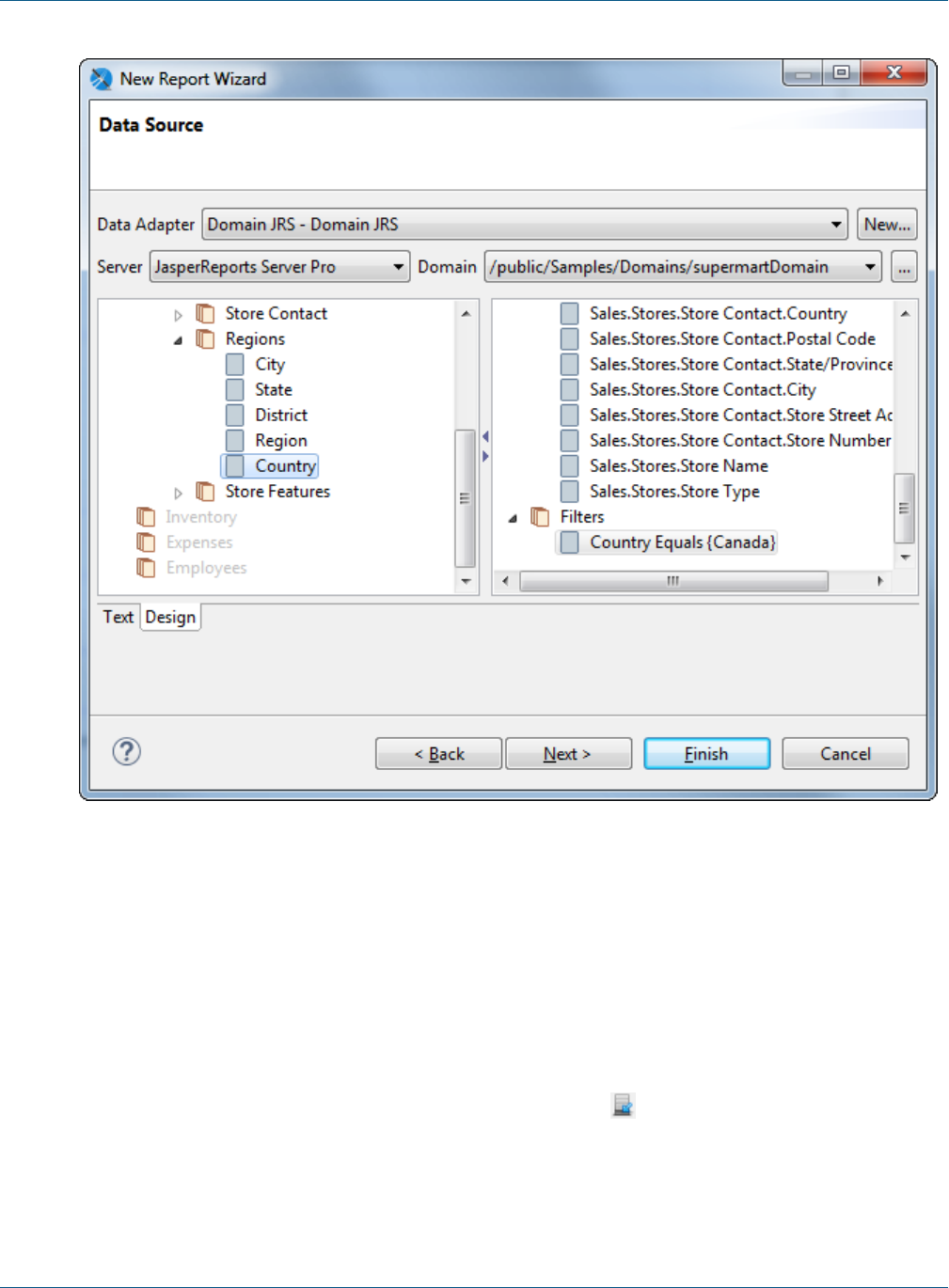The height and width of the screenshot is (1288, 949).
Task: Click the browse domain ellipsis button
Action: click(904, 267)
